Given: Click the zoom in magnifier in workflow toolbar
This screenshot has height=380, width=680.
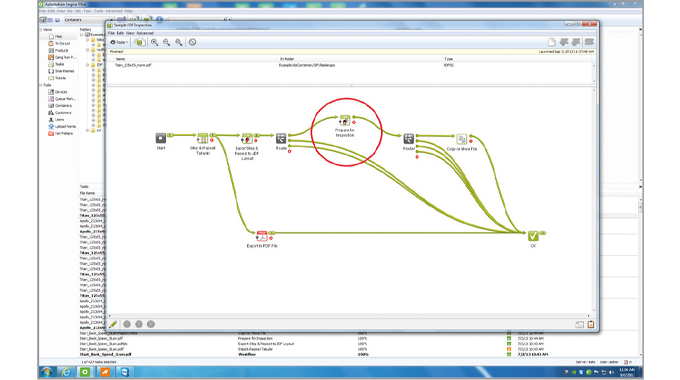Looking at the screenshot, I should [x=154, y=42].
